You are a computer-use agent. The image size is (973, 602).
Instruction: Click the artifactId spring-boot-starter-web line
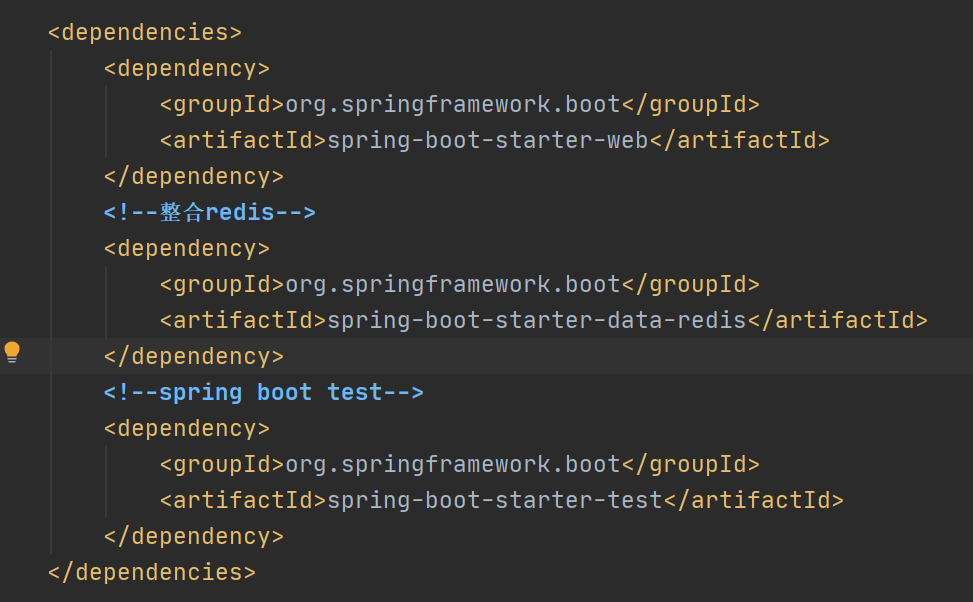495,140
